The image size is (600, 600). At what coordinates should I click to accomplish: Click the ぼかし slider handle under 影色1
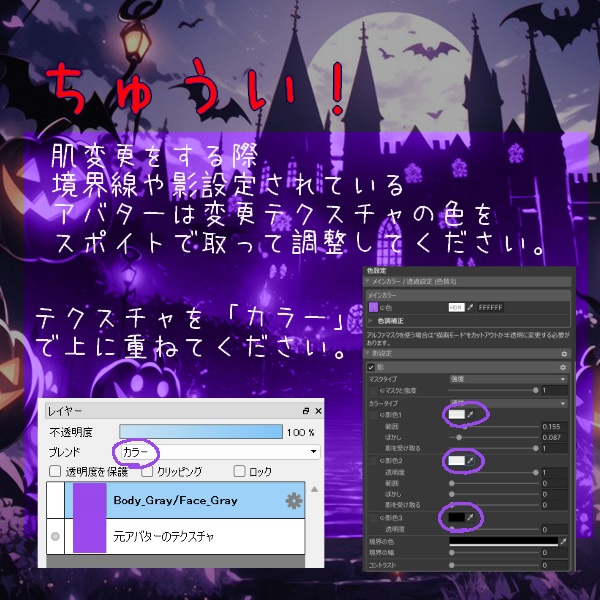click(459, 437)
